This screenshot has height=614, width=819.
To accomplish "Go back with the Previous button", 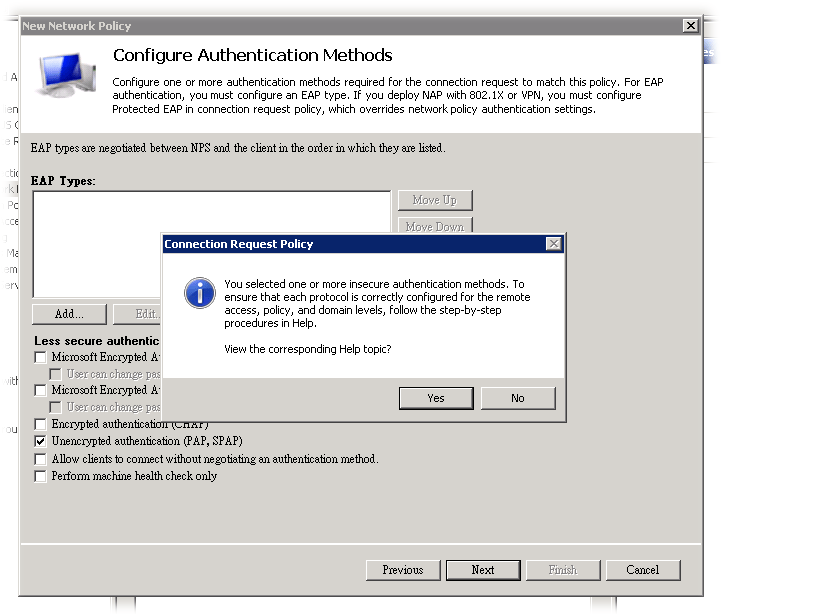I will 402,570.
